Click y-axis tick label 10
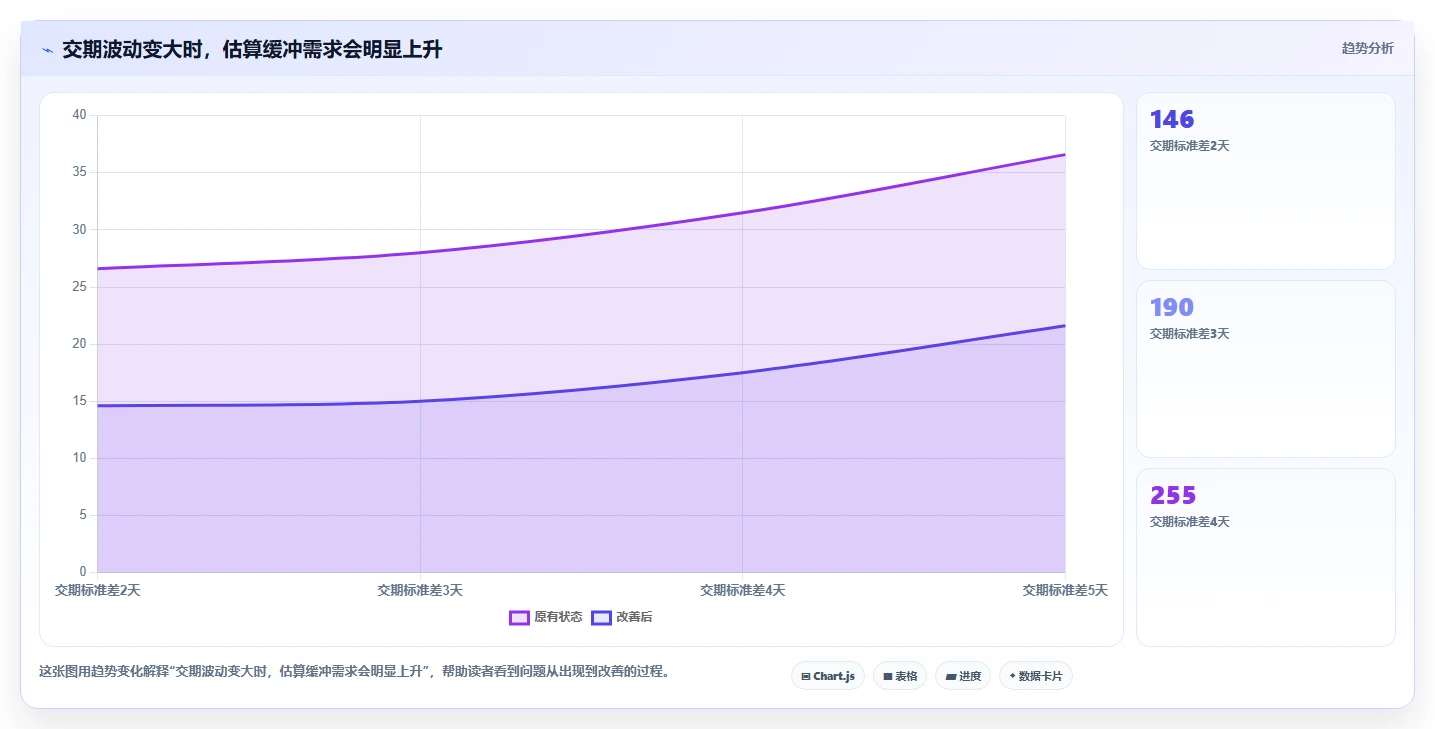The image size is (1435, 729). pos(80,458)
